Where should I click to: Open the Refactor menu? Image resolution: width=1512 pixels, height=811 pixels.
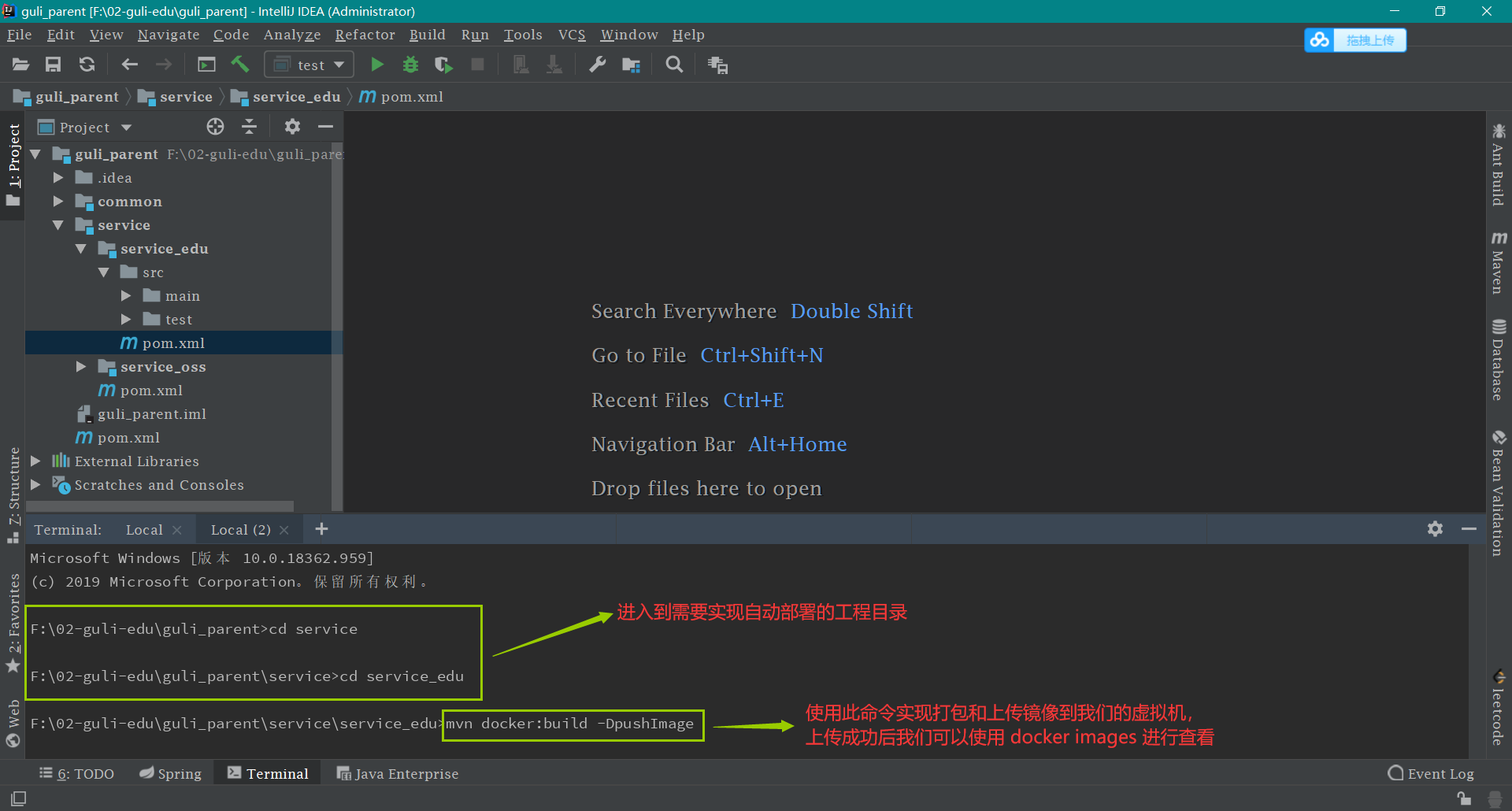pos(365,35)
